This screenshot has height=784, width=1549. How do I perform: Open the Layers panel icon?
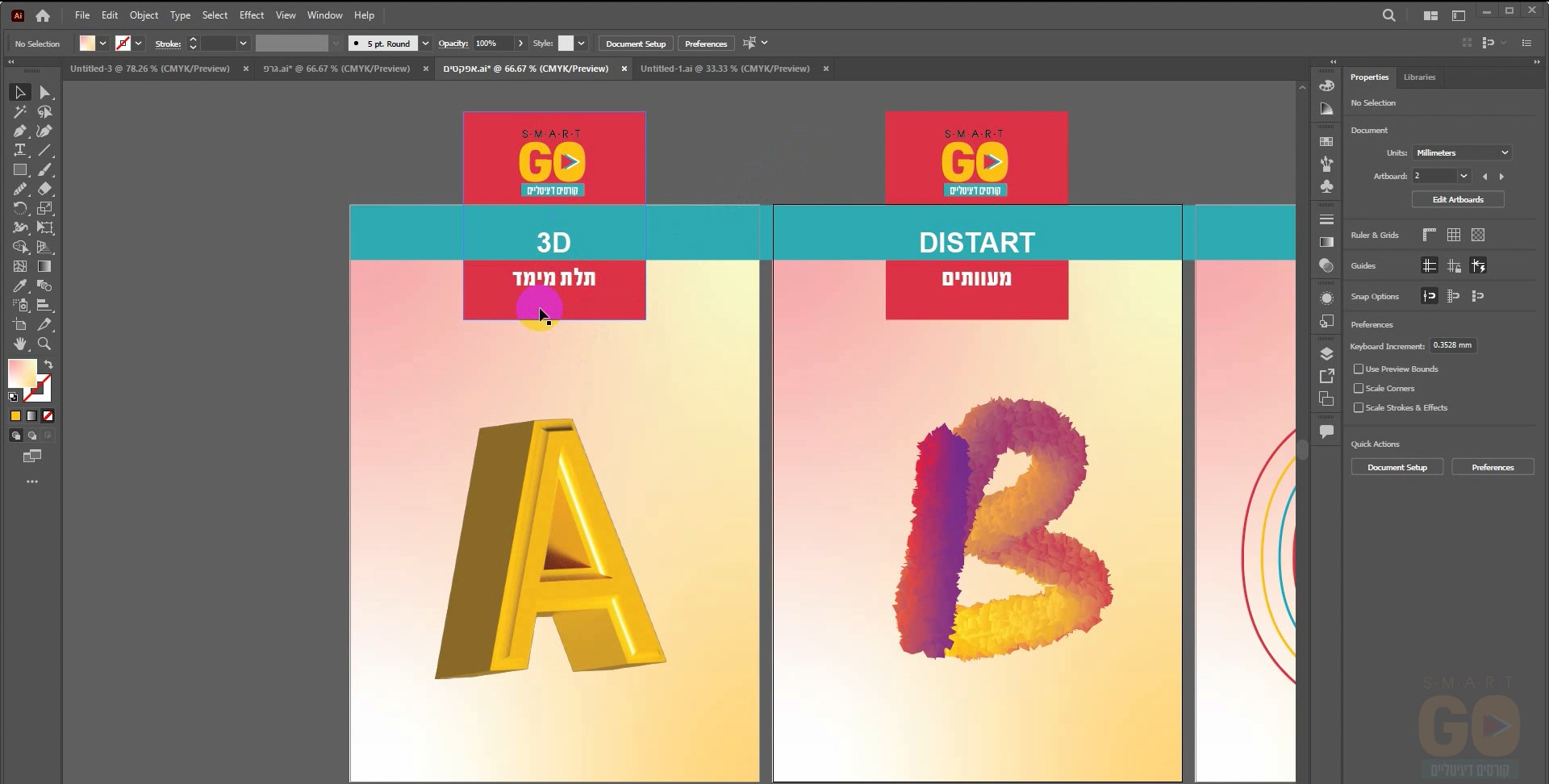1326,354
